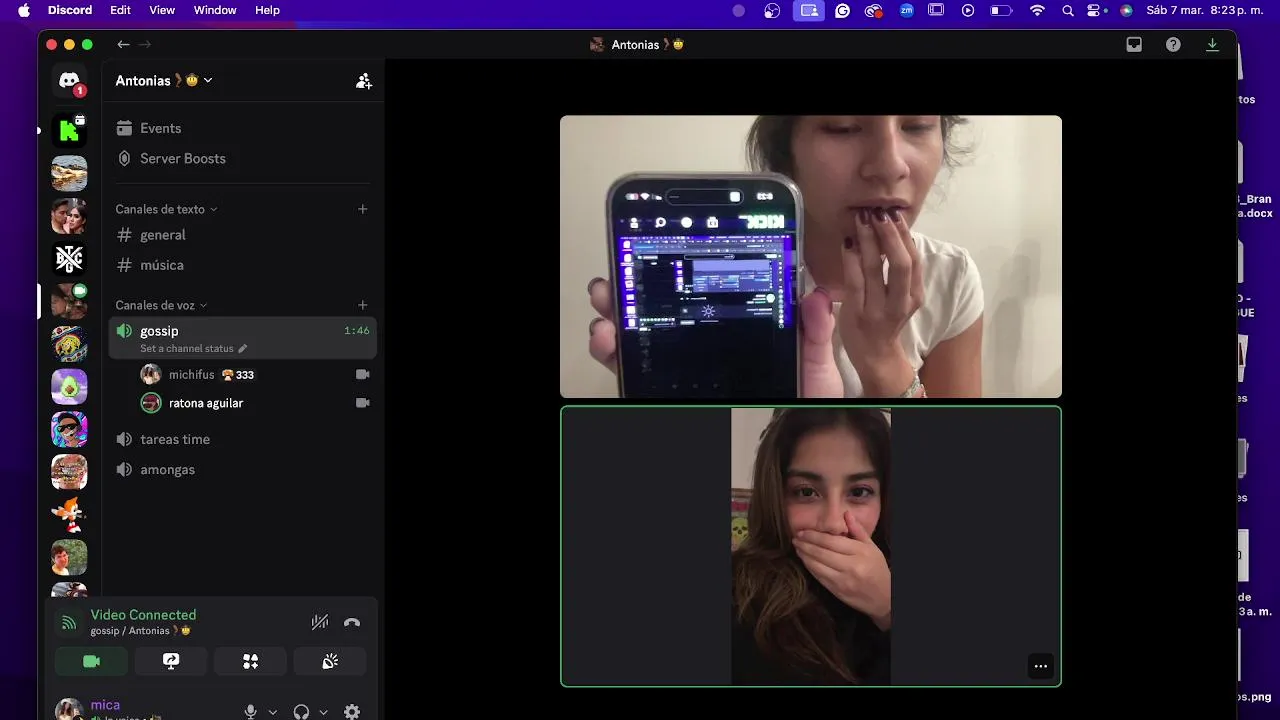Open mica user profile panel

(140, 710)
